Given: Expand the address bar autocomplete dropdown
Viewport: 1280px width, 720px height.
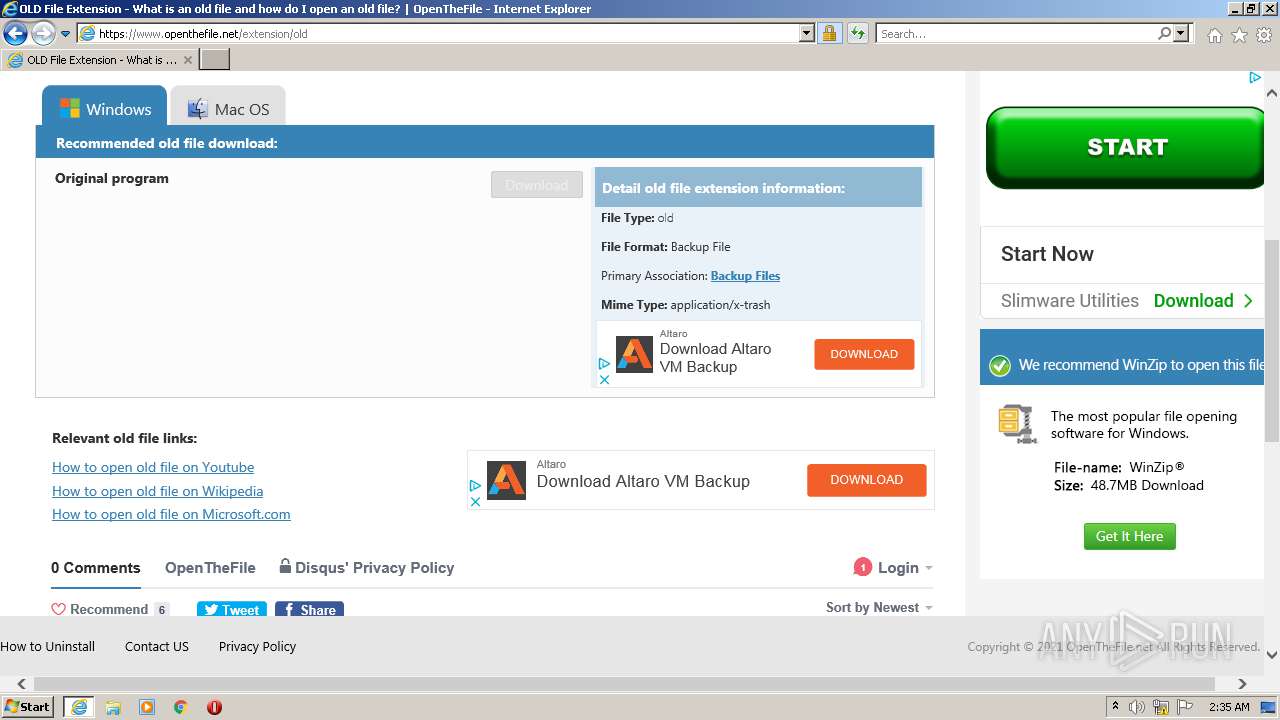Looking at the screenshot, I should point(807,33).
